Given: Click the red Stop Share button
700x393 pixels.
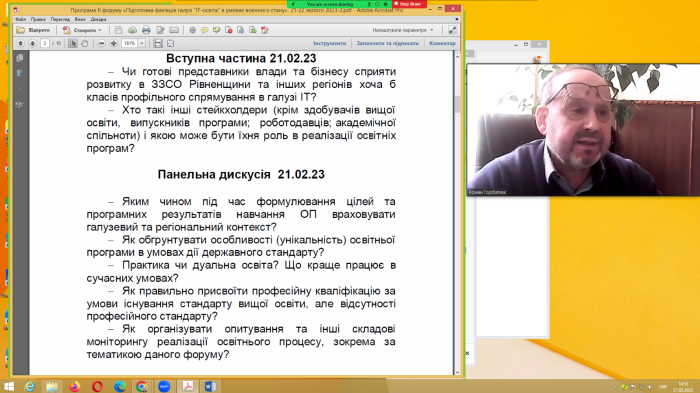Looking at the screenshot, I should 409,4.
